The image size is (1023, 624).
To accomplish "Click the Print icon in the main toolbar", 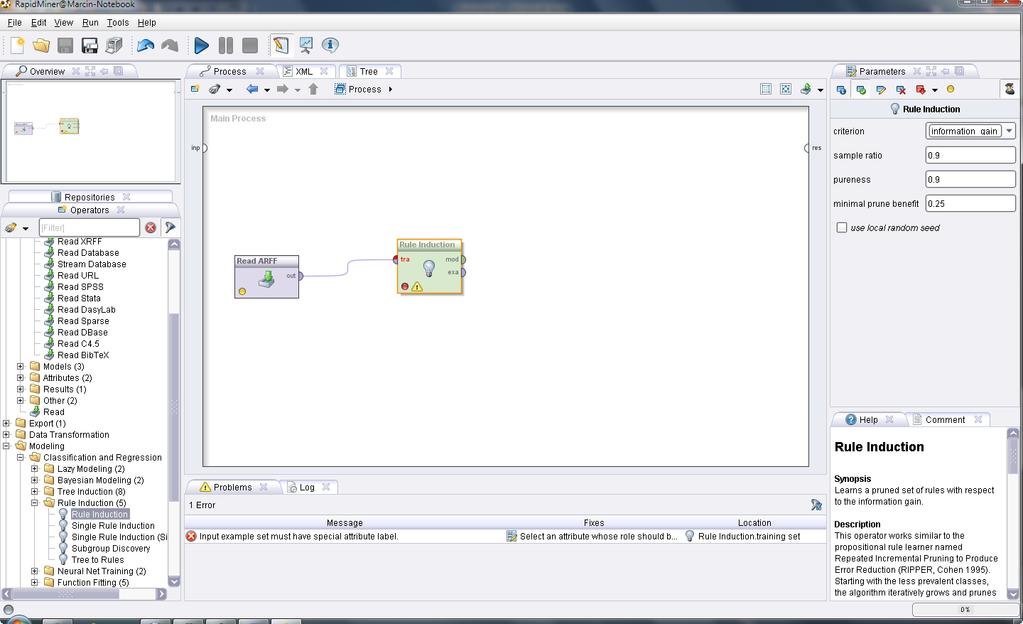I will pos(114,45).
